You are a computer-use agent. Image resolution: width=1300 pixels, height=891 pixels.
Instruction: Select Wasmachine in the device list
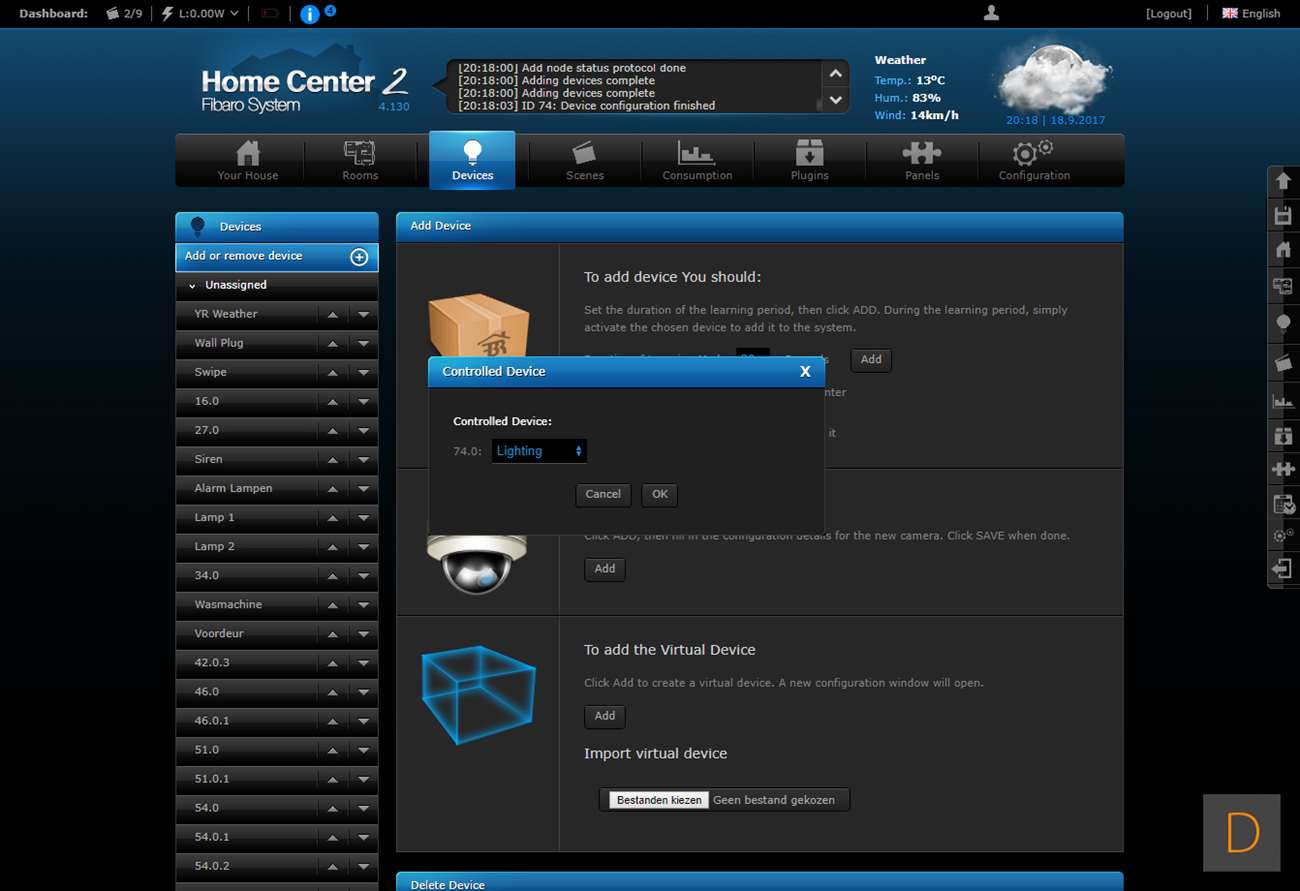(x=228, y=605)
